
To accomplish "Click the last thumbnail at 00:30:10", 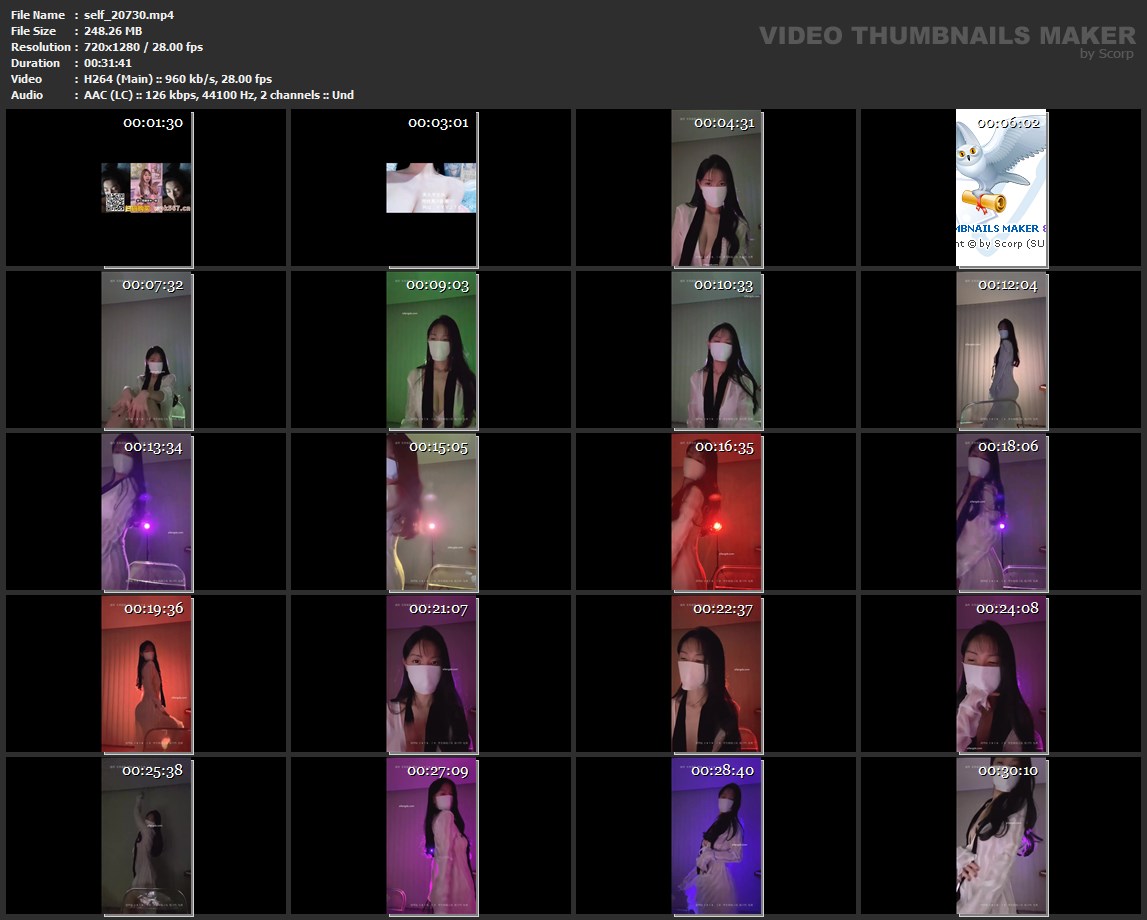I will [x=1001, y=836].
